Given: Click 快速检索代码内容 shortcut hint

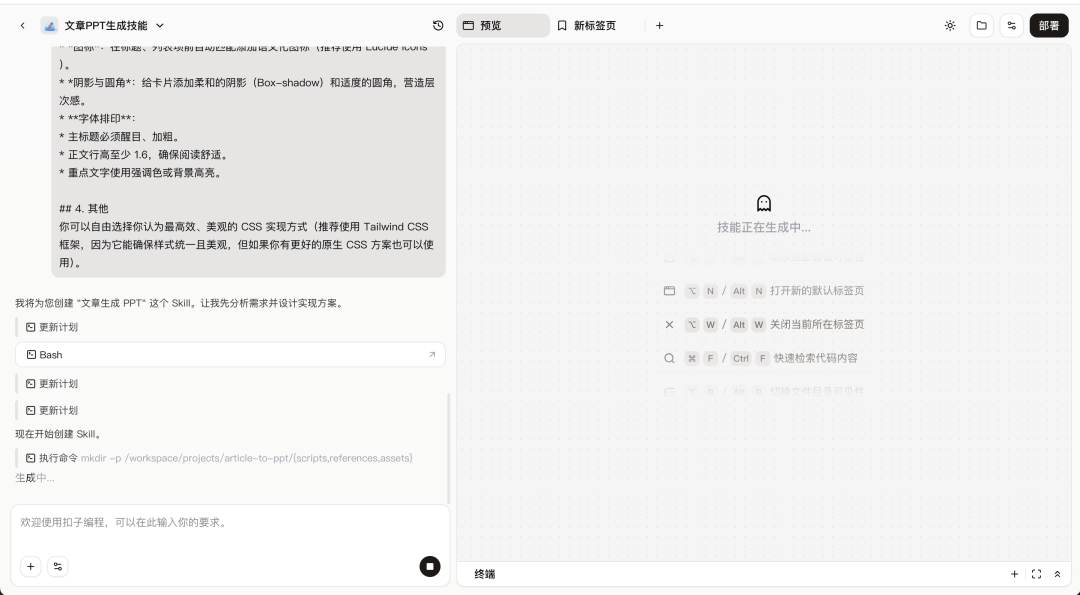Looking at the screenshot, I should [x=816, y=358].
